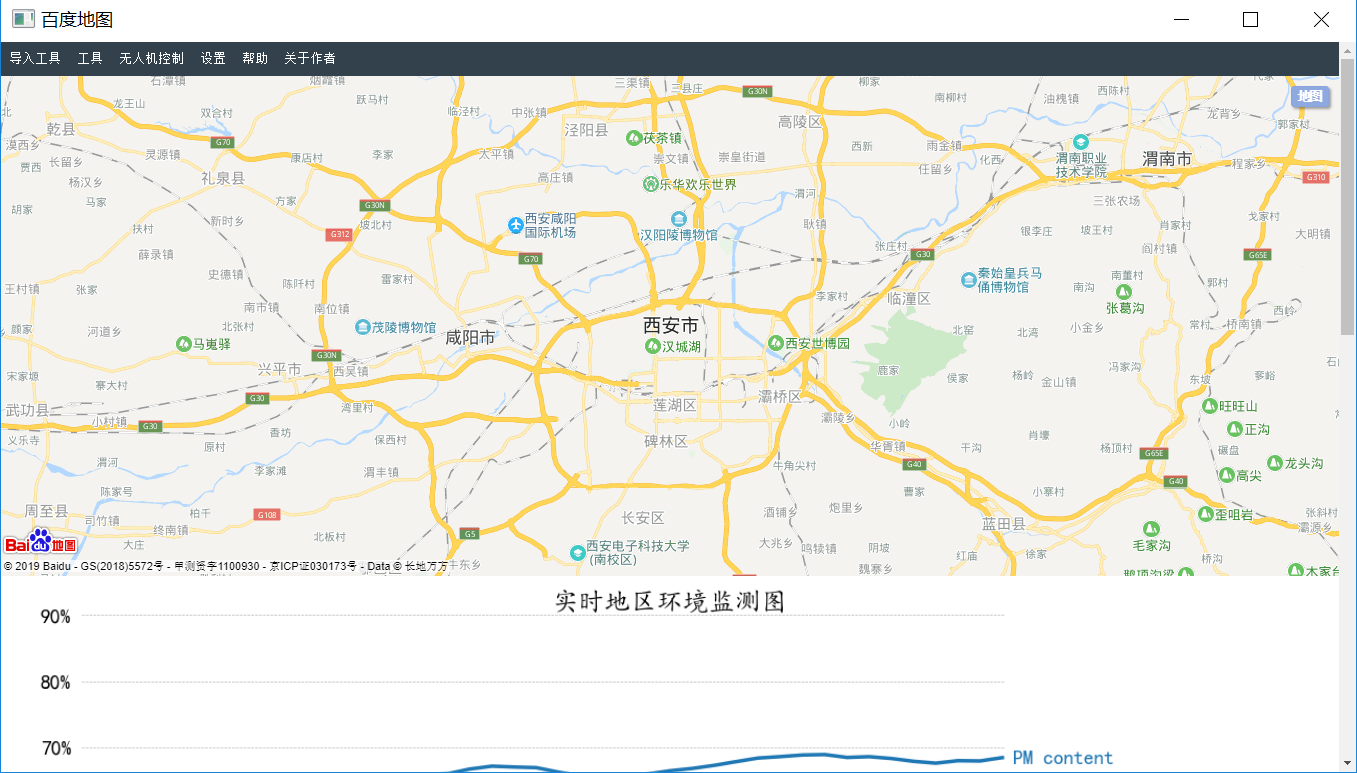The width and height of the screenshot is (1357, 773).
Task: Click the 西安咸阳国际机场 airport icon
Action: [515, 225]
